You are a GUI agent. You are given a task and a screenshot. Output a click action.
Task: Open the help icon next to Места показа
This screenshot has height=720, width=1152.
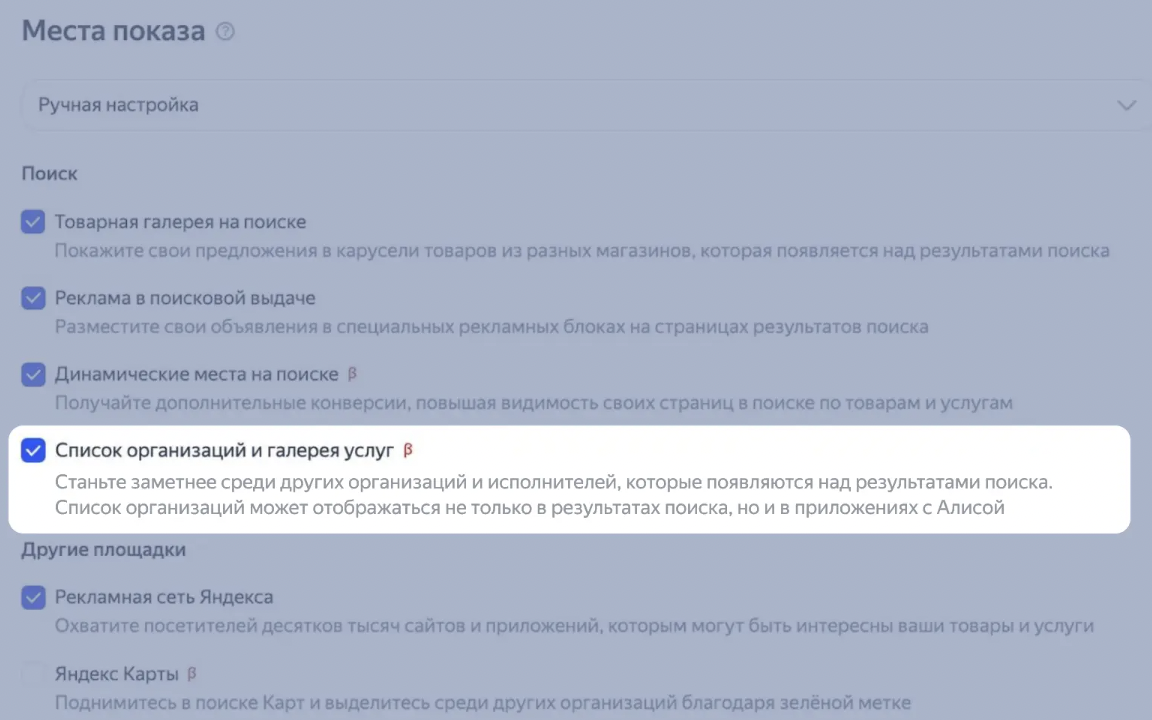pyautogui.click(x=225, y=32)
